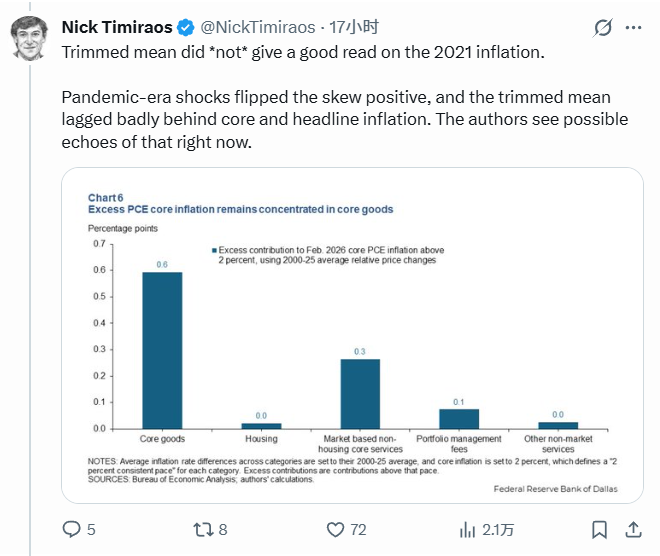The width and height of the screenshot is (660, 556).
Task: Open the view analytics bar icon
Action: [x=467, y=529]
